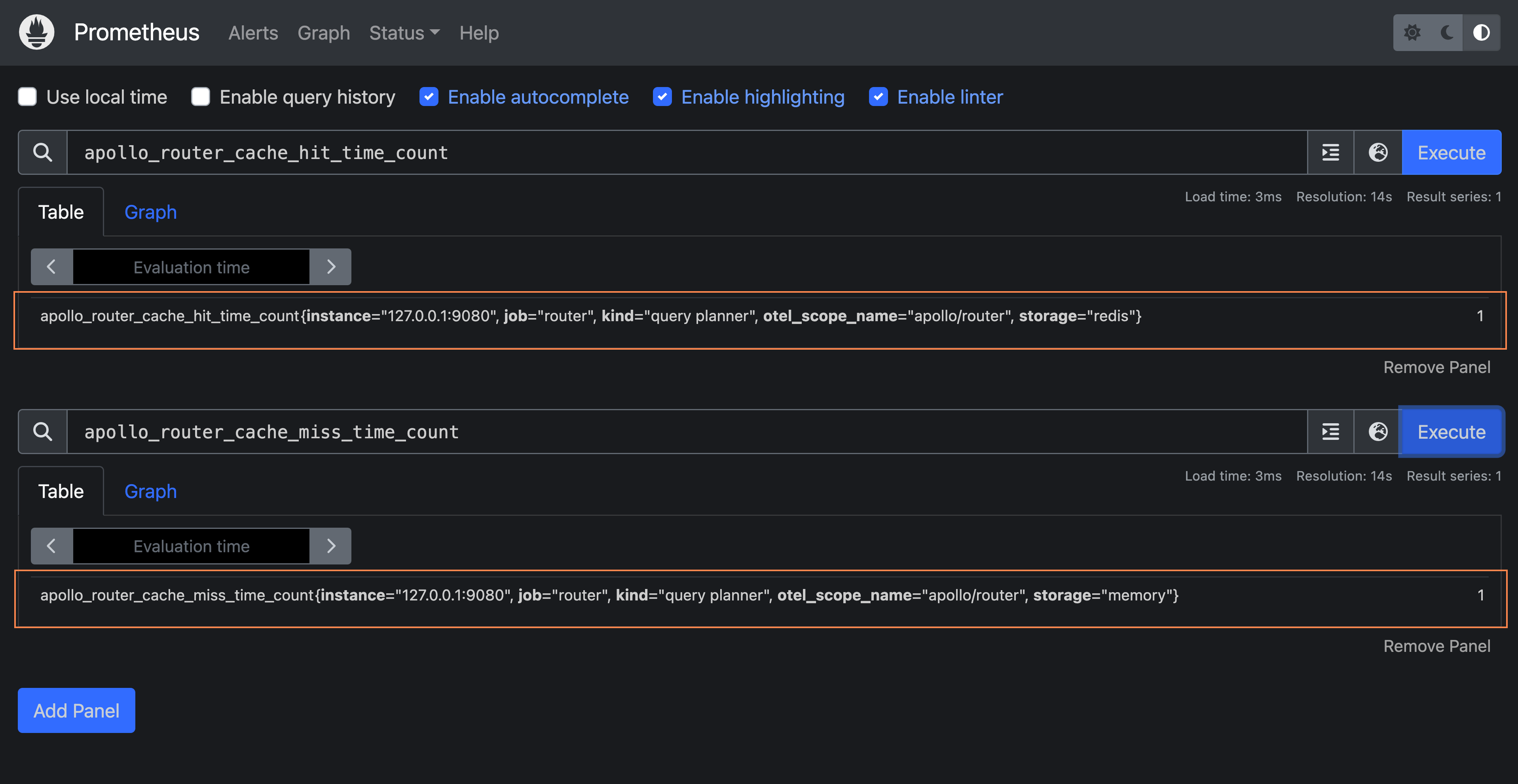Viewport: 1518px width, 784px height.
Task: Open the metrics explorer globe icon for second query
Action: [1377, 432]
